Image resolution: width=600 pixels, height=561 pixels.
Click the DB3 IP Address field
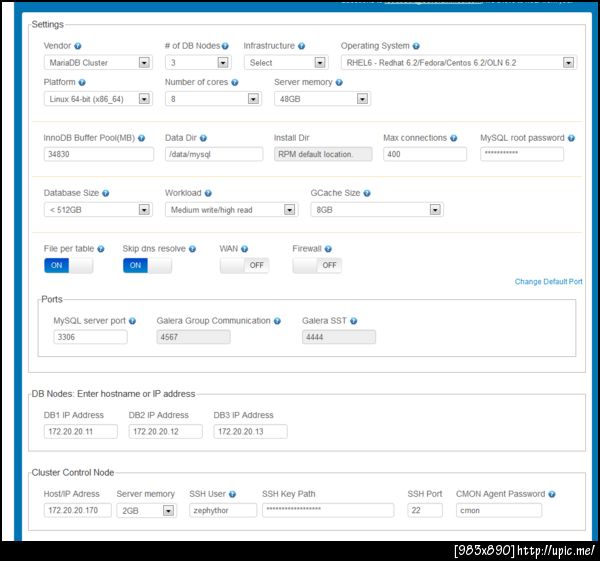[251, 432]
